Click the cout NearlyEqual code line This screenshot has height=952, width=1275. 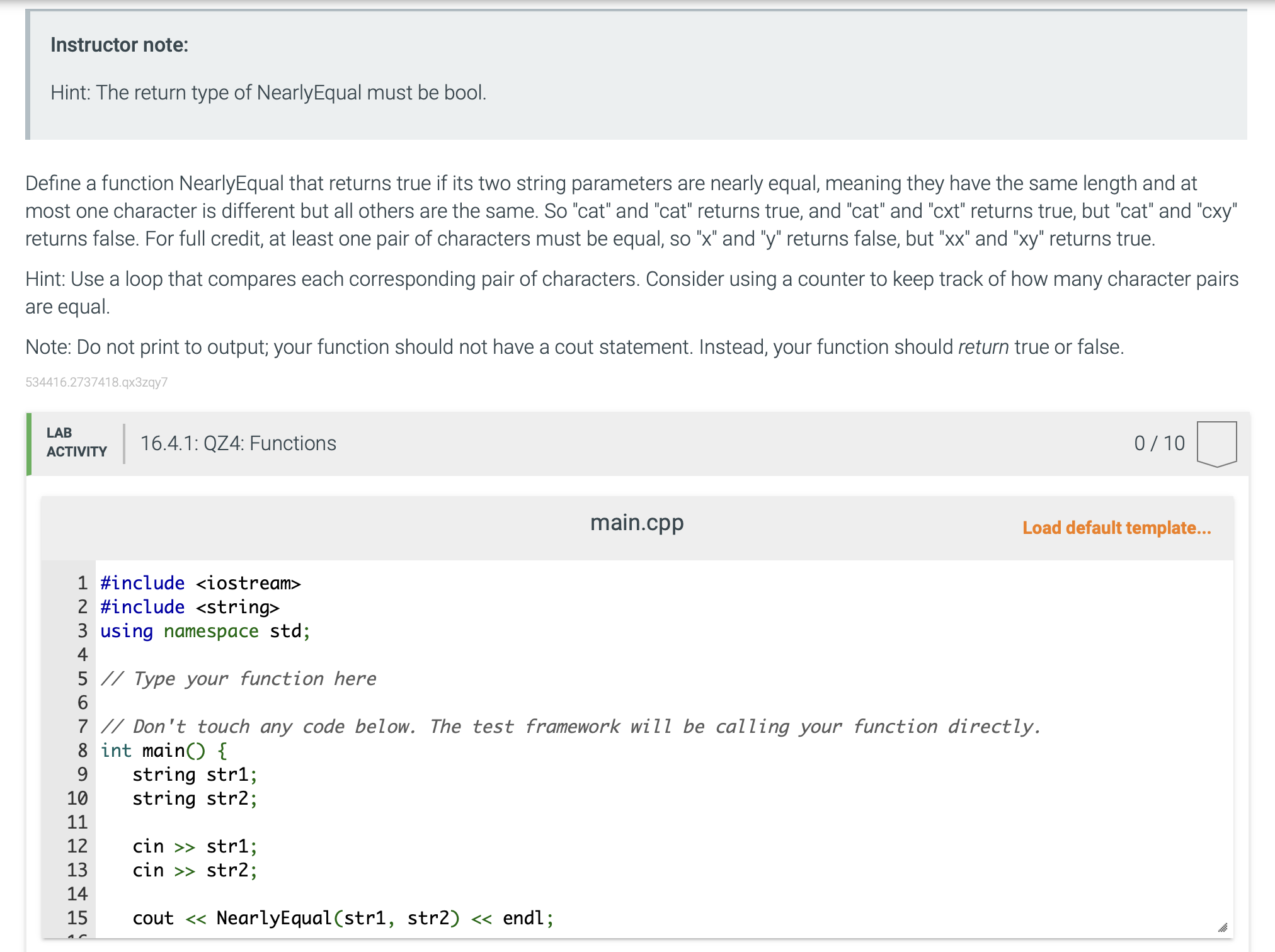tap(343, 918)
